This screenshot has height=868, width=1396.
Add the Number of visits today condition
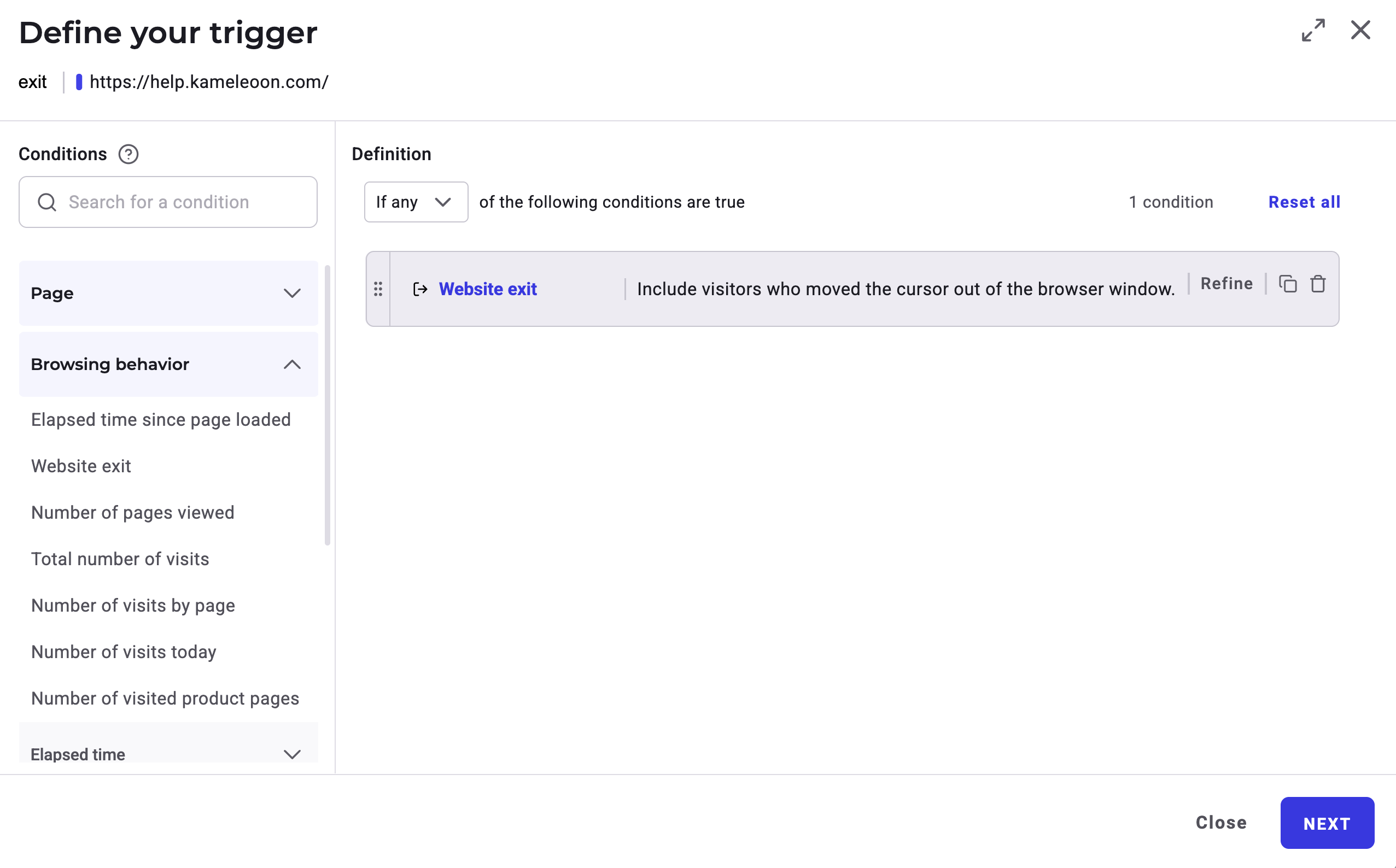pos(124,652)
